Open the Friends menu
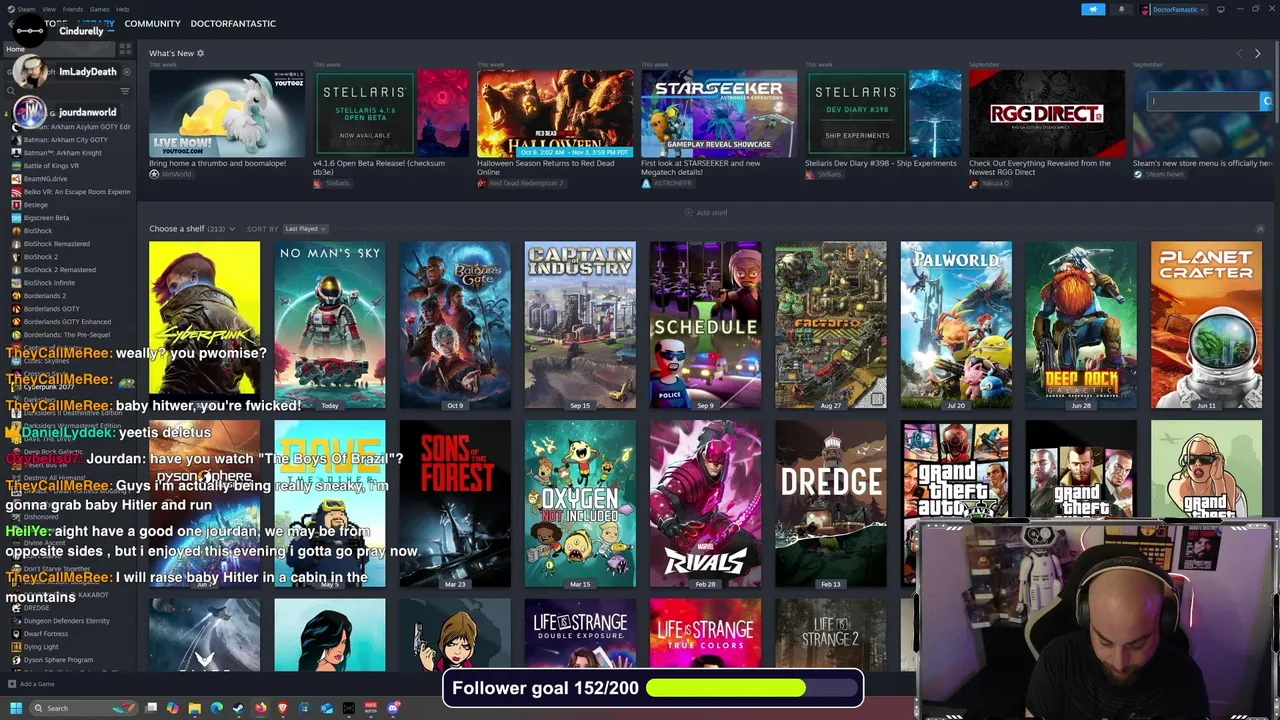Screen dimensions: 1280x720 pyautogui.click(x=73, y=9)
